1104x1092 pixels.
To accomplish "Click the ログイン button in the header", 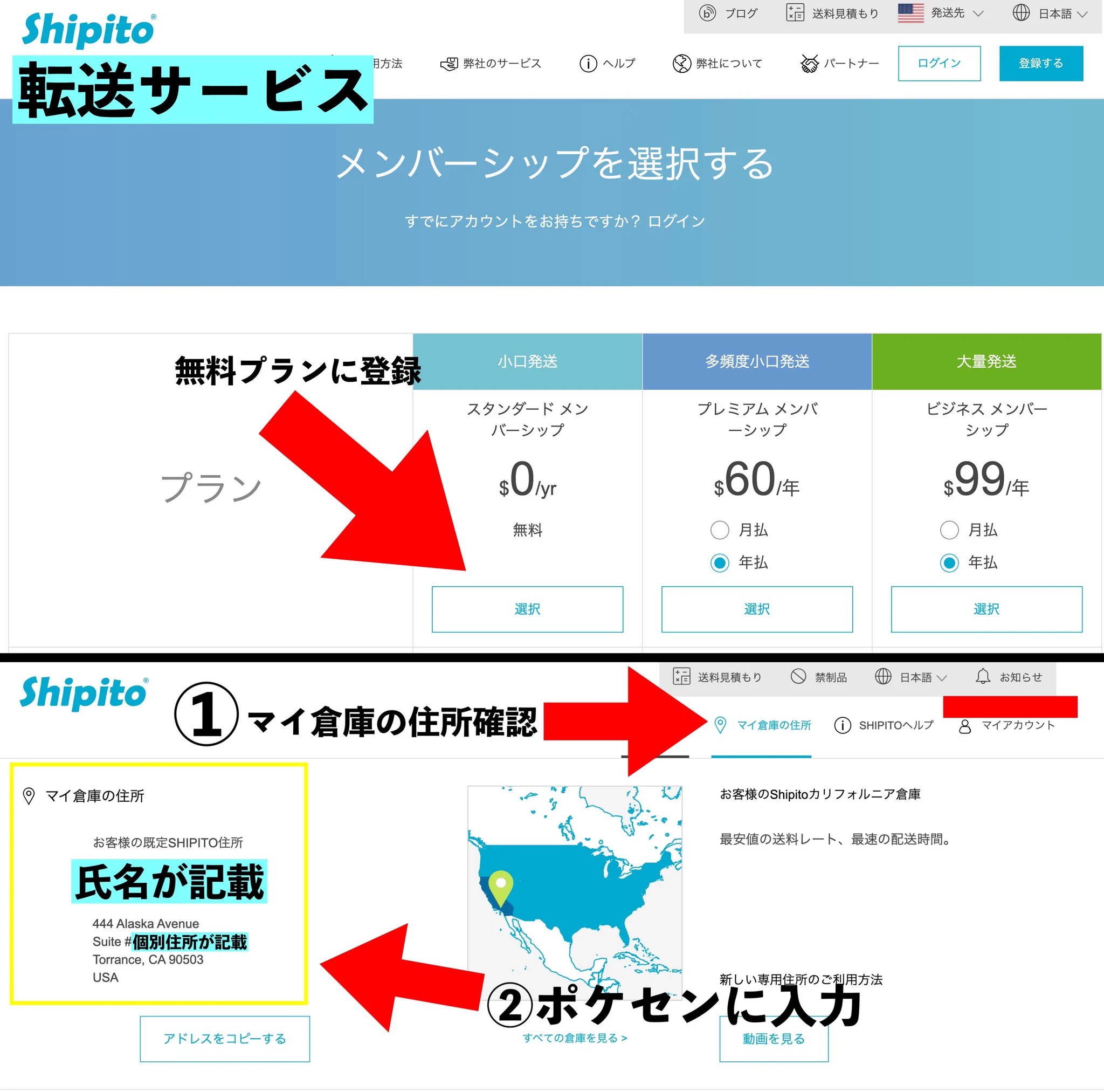I will click(939, 64).
